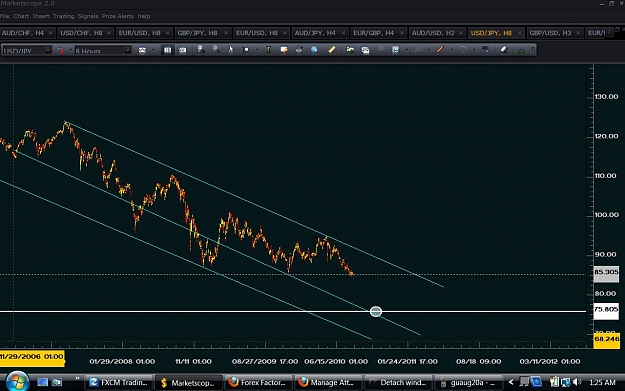Click the white eraser tool icon
Viewport: 625px width, 391px height.
tap(504, 50)
